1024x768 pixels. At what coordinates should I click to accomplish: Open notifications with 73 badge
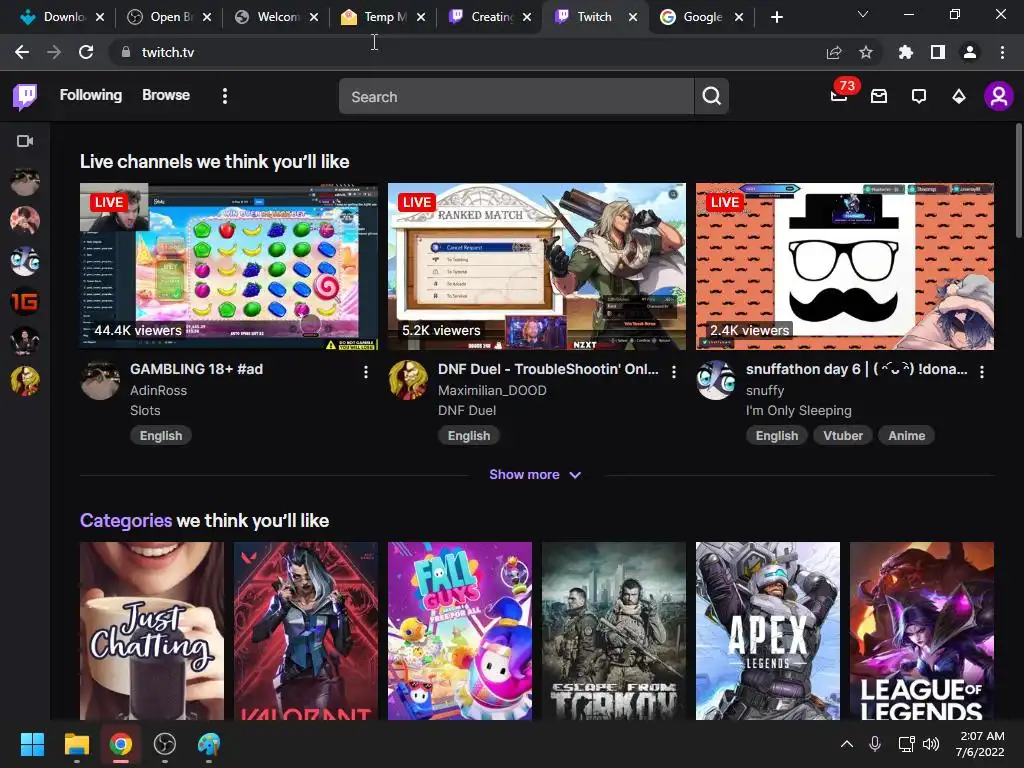[x=839, y=96]
